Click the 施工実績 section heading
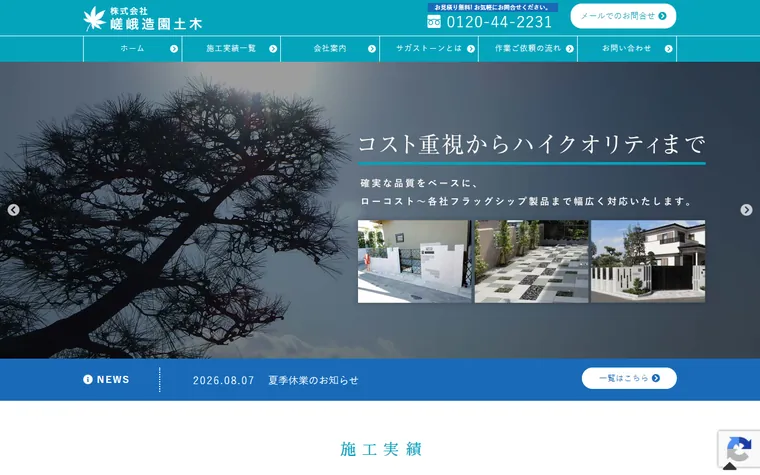 coord(380,449)
